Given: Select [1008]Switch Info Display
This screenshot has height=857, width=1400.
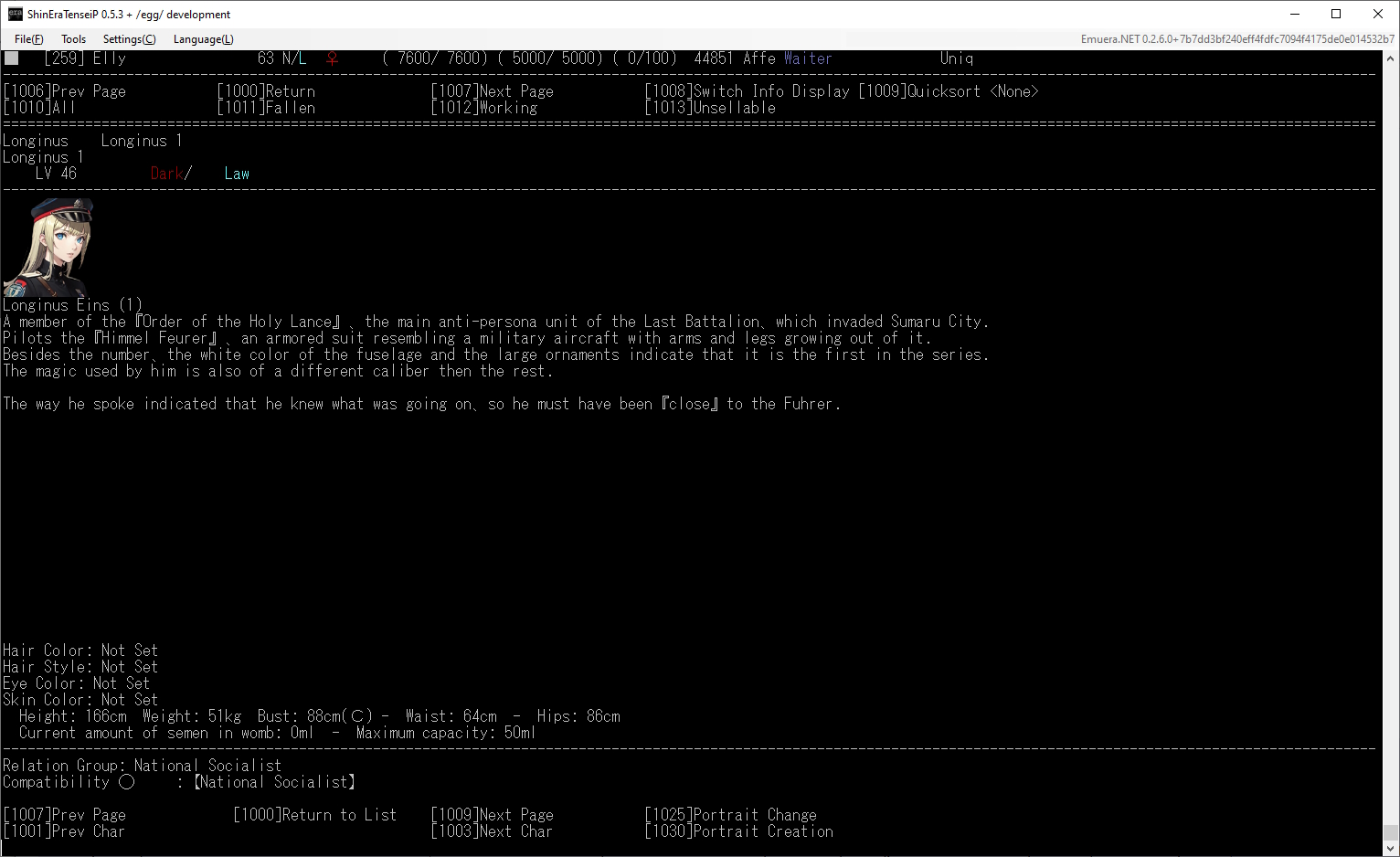Looking at the screenshot, I should (748, 91).
